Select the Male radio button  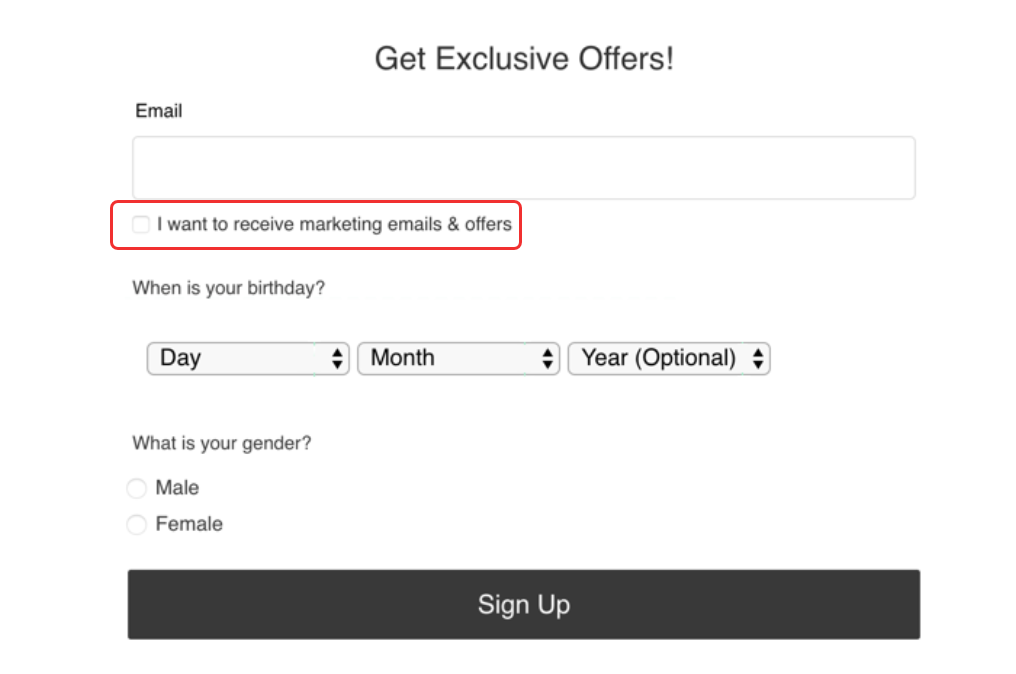[x=137, y=489]
